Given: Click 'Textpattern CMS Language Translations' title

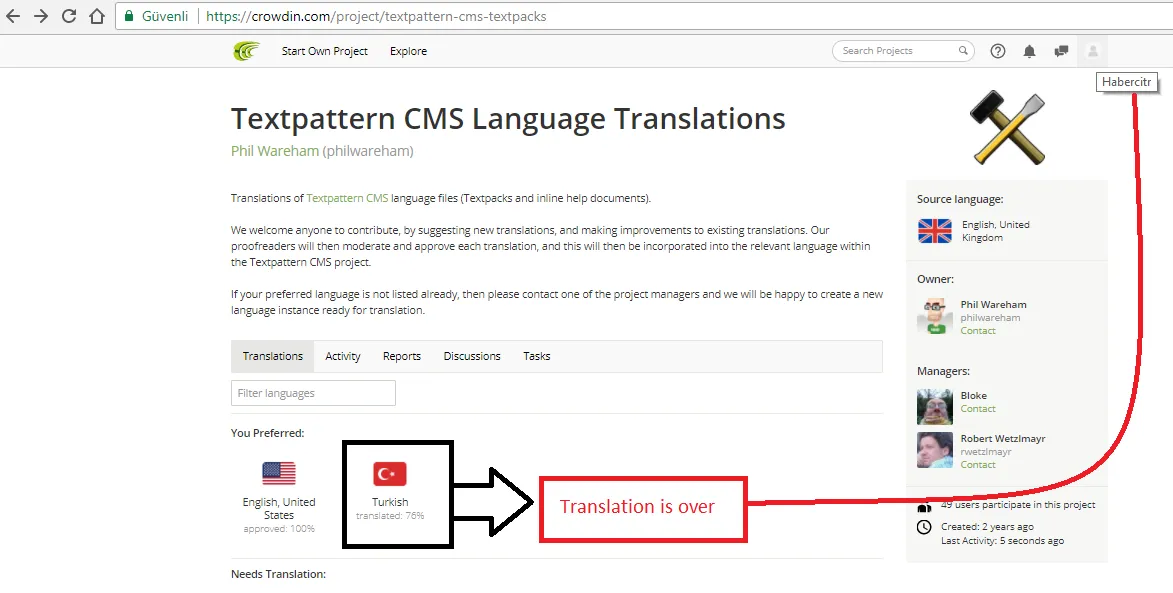Looking at the screenshot, I should (x=508, y=119).
